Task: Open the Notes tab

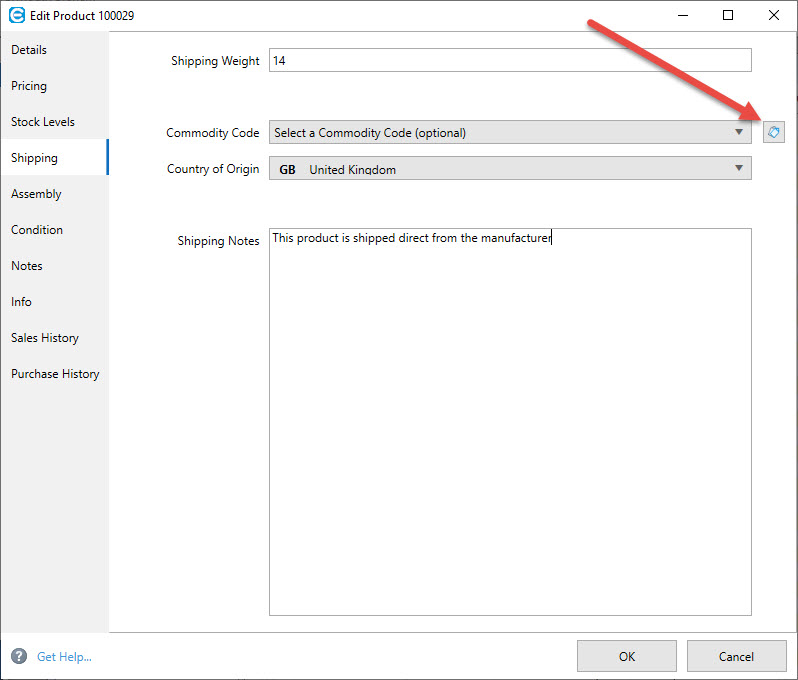Action: pos(27,266)
